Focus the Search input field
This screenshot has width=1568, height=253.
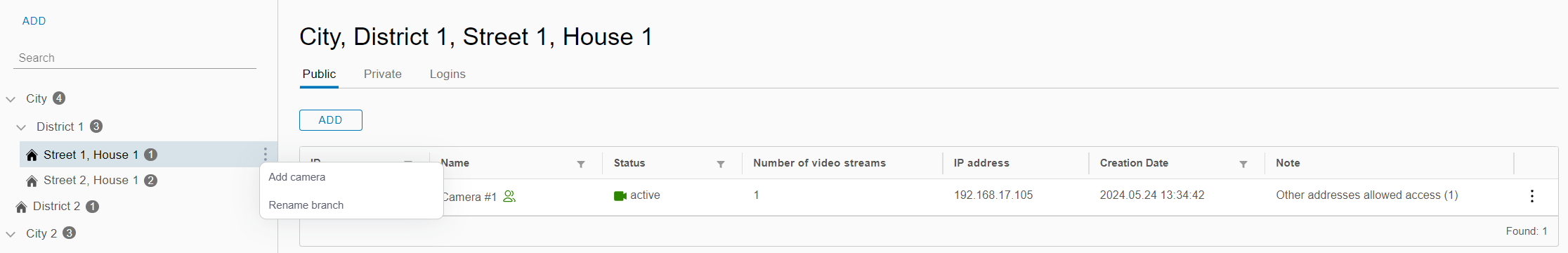(135, 58)
